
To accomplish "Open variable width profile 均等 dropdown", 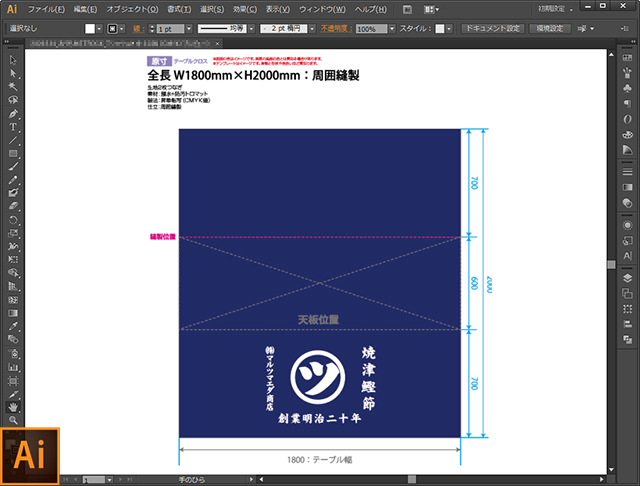I will [x=251, y=29].
